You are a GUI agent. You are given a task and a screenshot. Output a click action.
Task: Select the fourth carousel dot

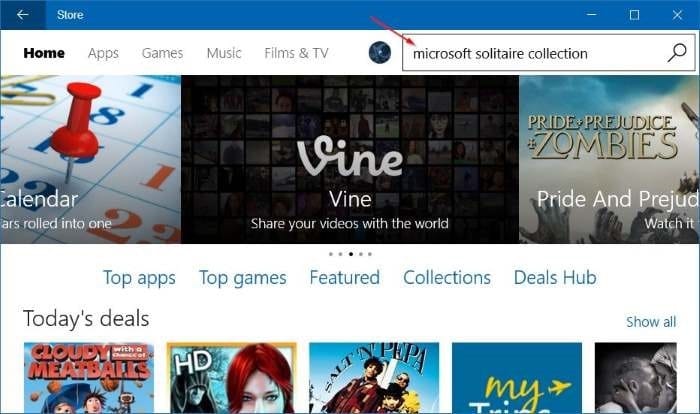[x=361, y=254]
